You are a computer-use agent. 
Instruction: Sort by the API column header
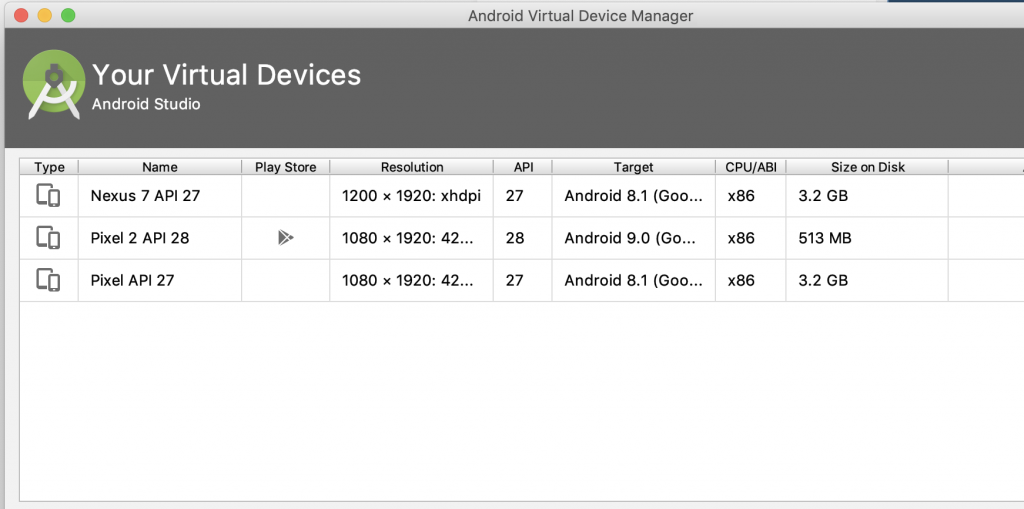tap(523, 167)
